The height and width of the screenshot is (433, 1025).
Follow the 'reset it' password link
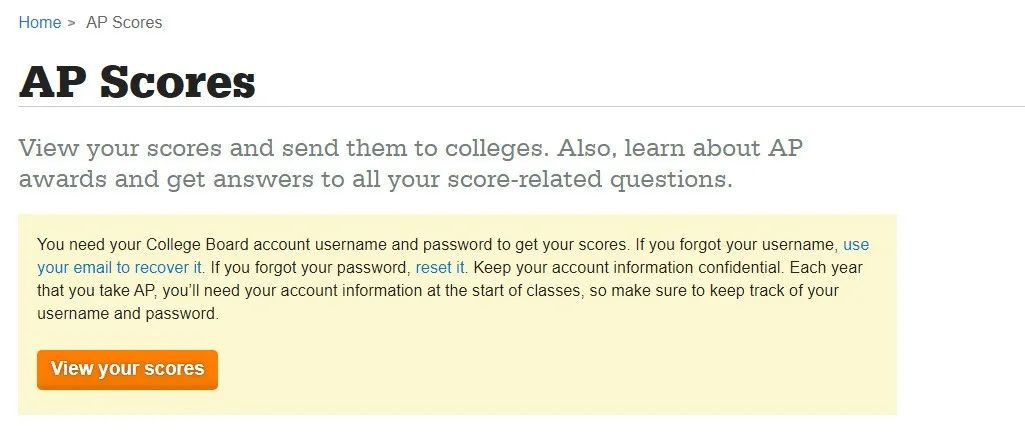[440, 268]
